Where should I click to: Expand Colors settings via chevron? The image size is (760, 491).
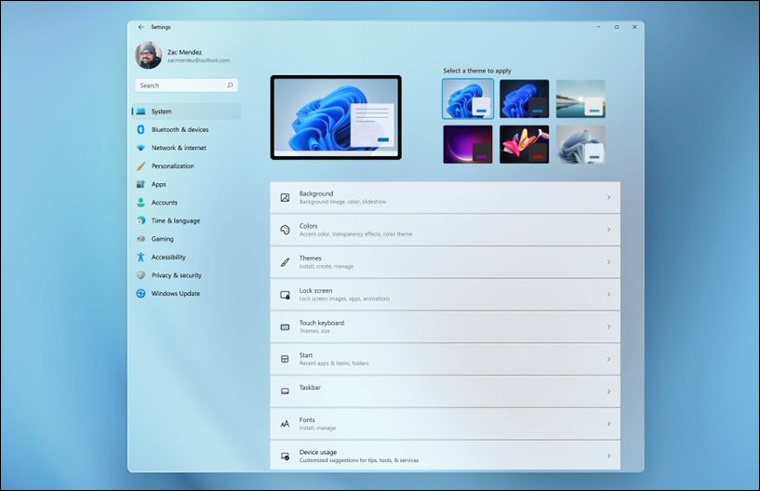coord(609,230)
